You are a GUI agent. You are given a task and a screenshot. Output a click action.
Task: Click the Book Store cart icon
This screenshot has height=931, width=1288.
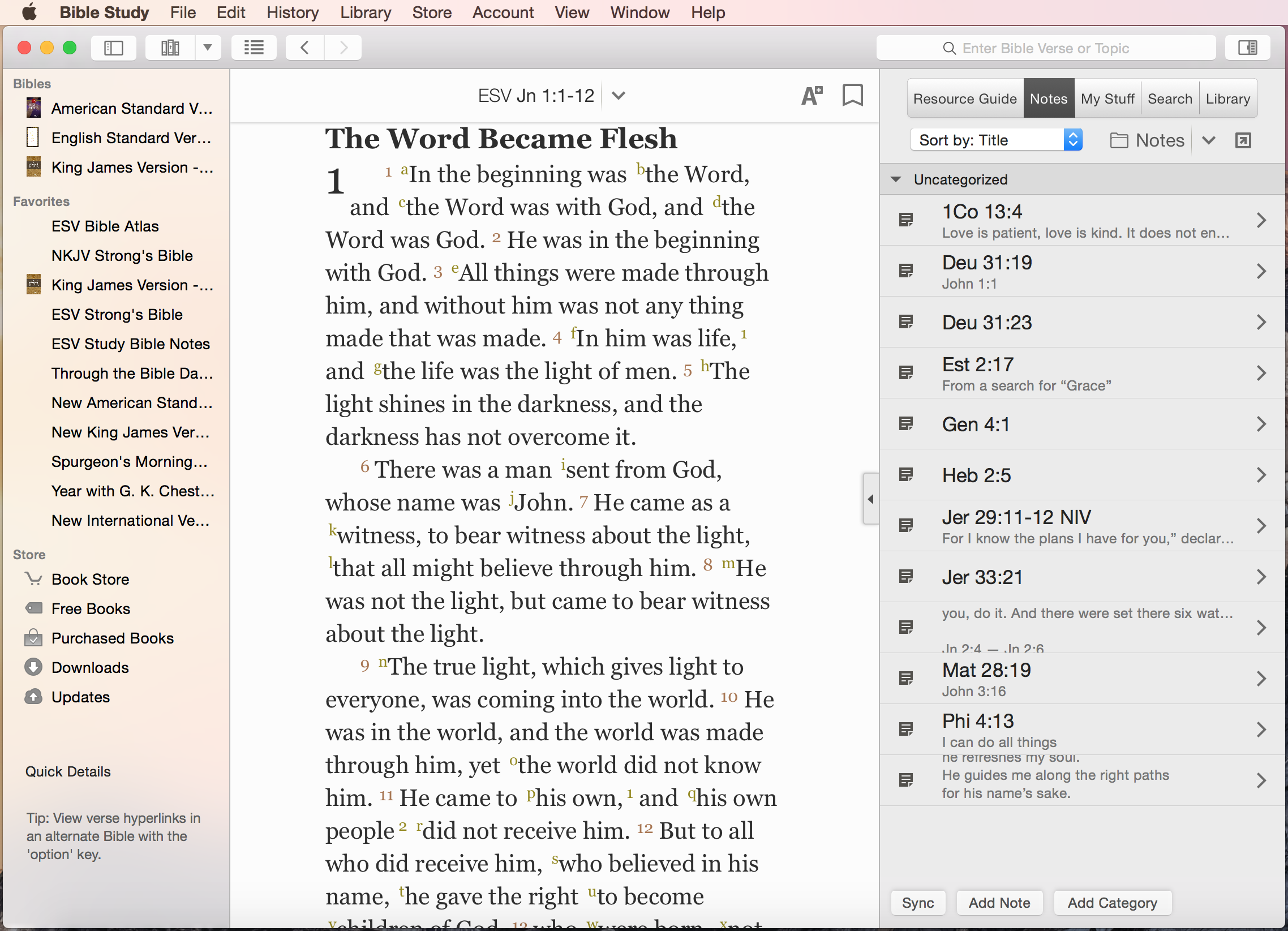pyautogui.click(x=33, y=579)
